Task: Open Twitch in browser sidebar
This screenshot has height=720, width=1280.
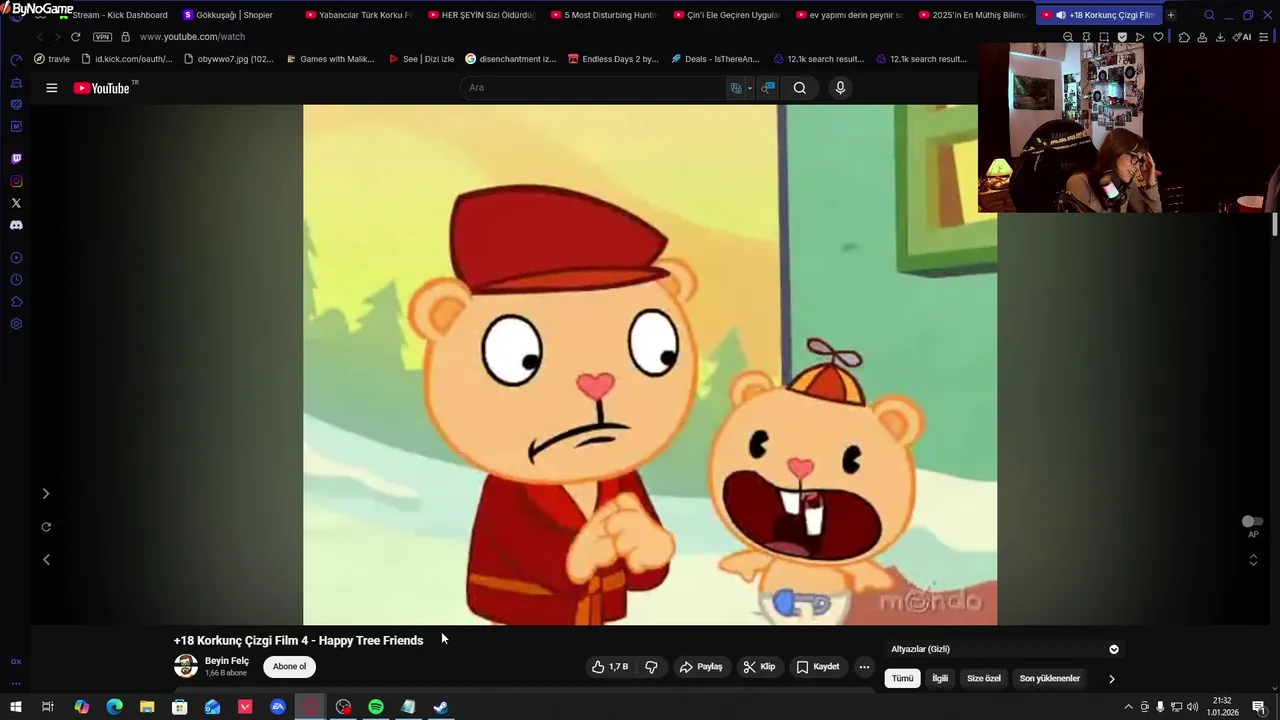Action: pyautogui.click(x=16, y=159)
